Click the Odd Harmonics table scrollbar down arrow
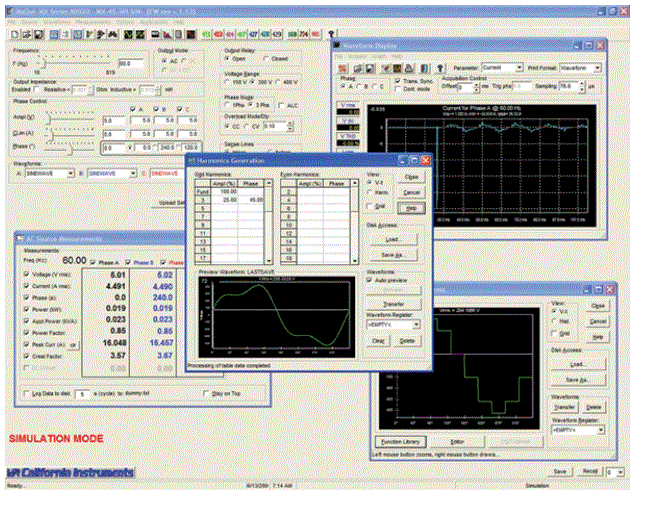 pos(269,260)
